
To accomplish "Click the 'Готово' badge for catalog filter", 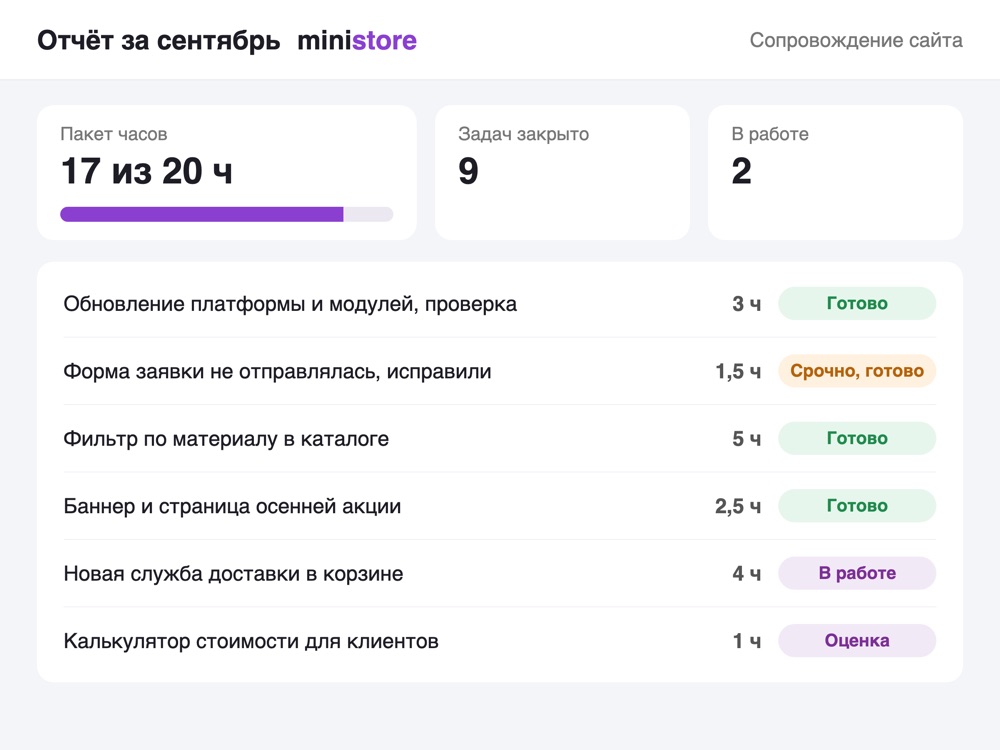I will click(x=857, y=439).
